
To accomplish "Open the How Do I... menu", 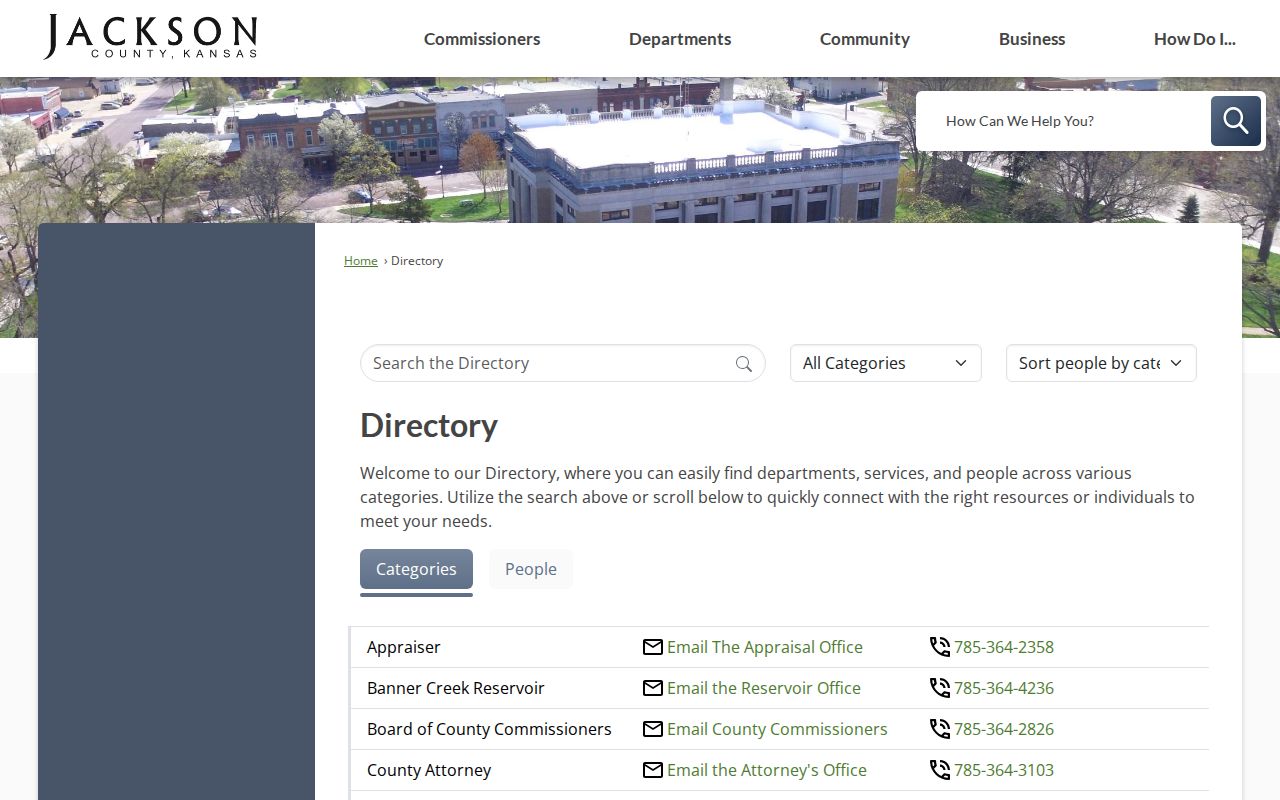I will (x=1195, y=39).
